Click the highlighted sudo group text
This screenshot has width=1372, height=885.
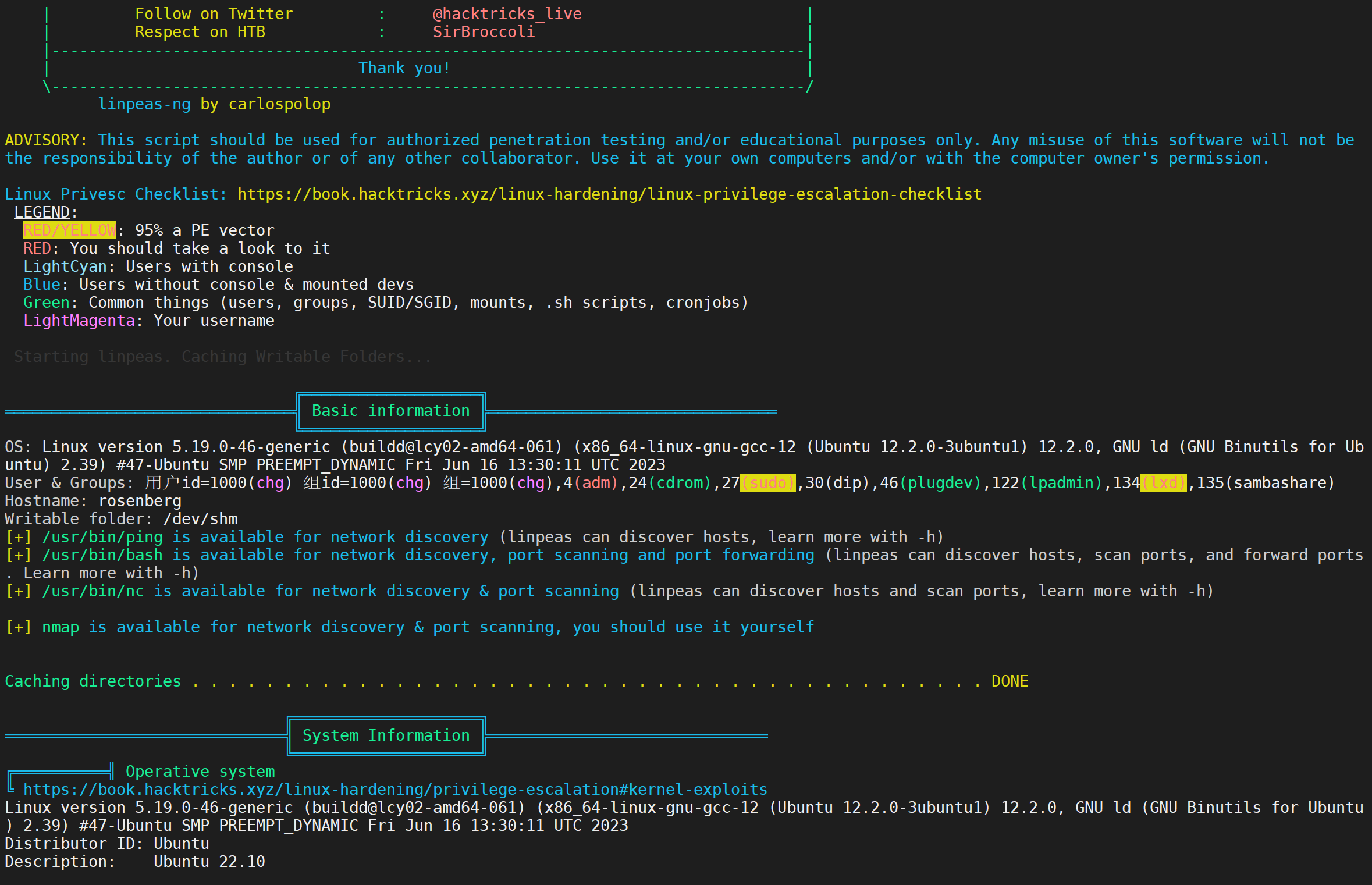pos(767,483)
